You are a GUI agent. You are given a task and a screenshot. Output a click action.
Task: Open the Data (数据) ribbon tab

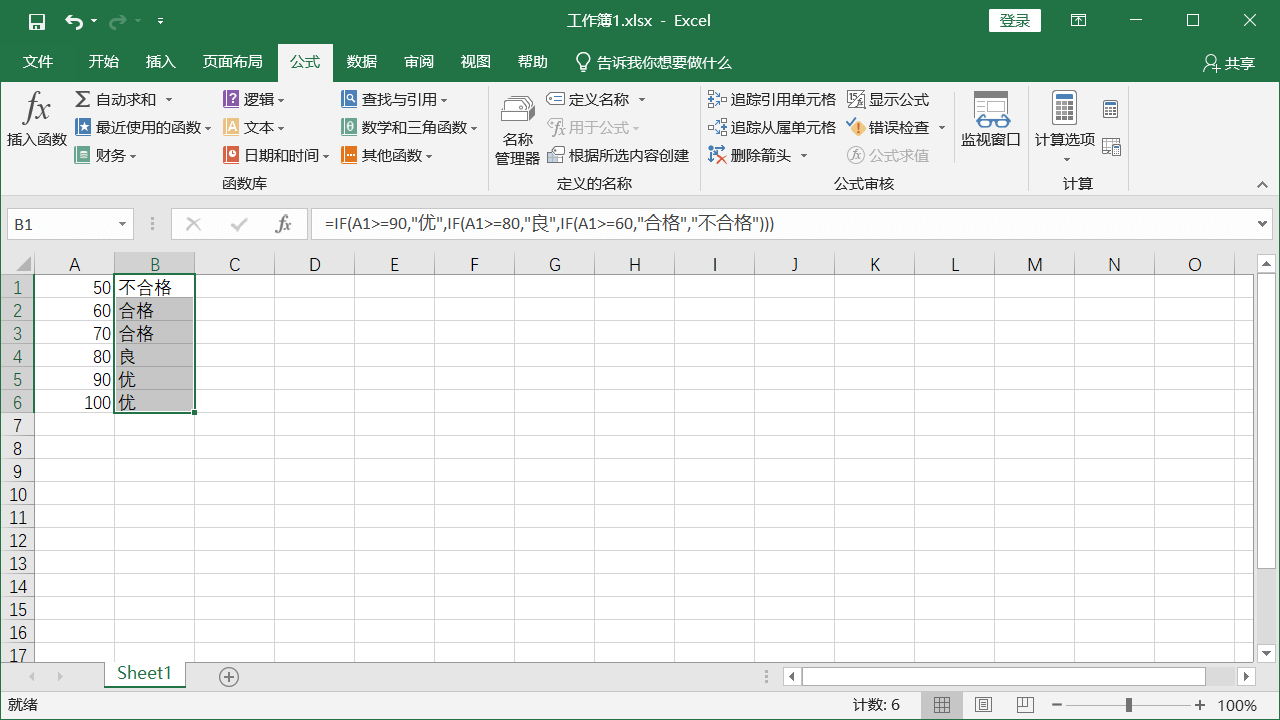pos(362,62)
